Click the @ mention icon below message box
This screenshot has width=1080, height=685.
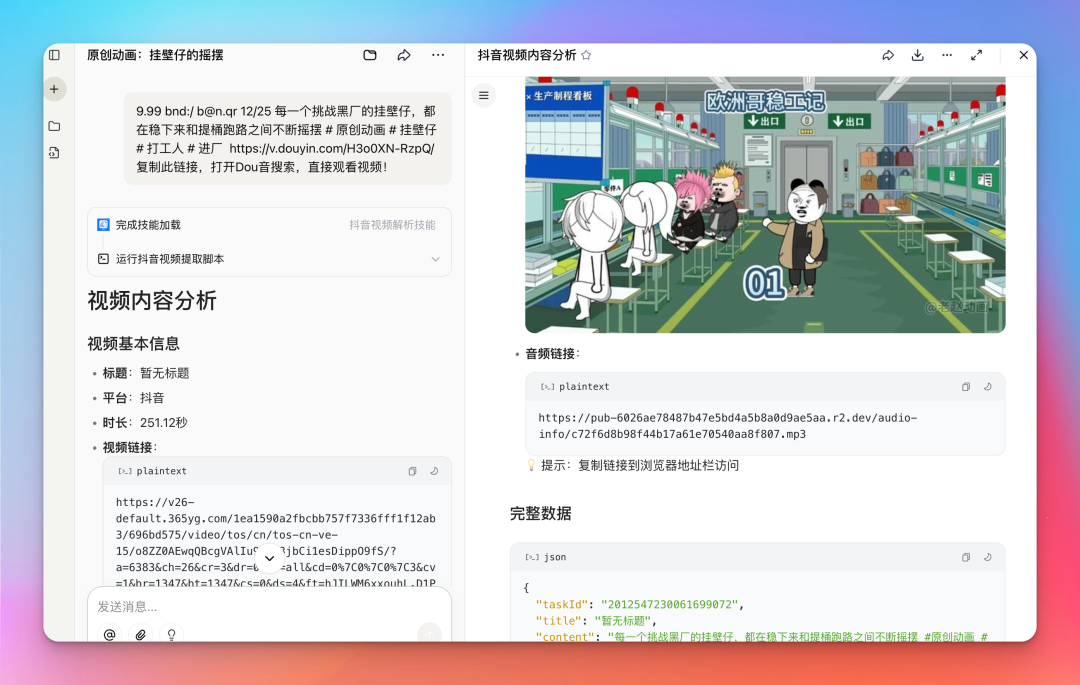tap(110, 634)
